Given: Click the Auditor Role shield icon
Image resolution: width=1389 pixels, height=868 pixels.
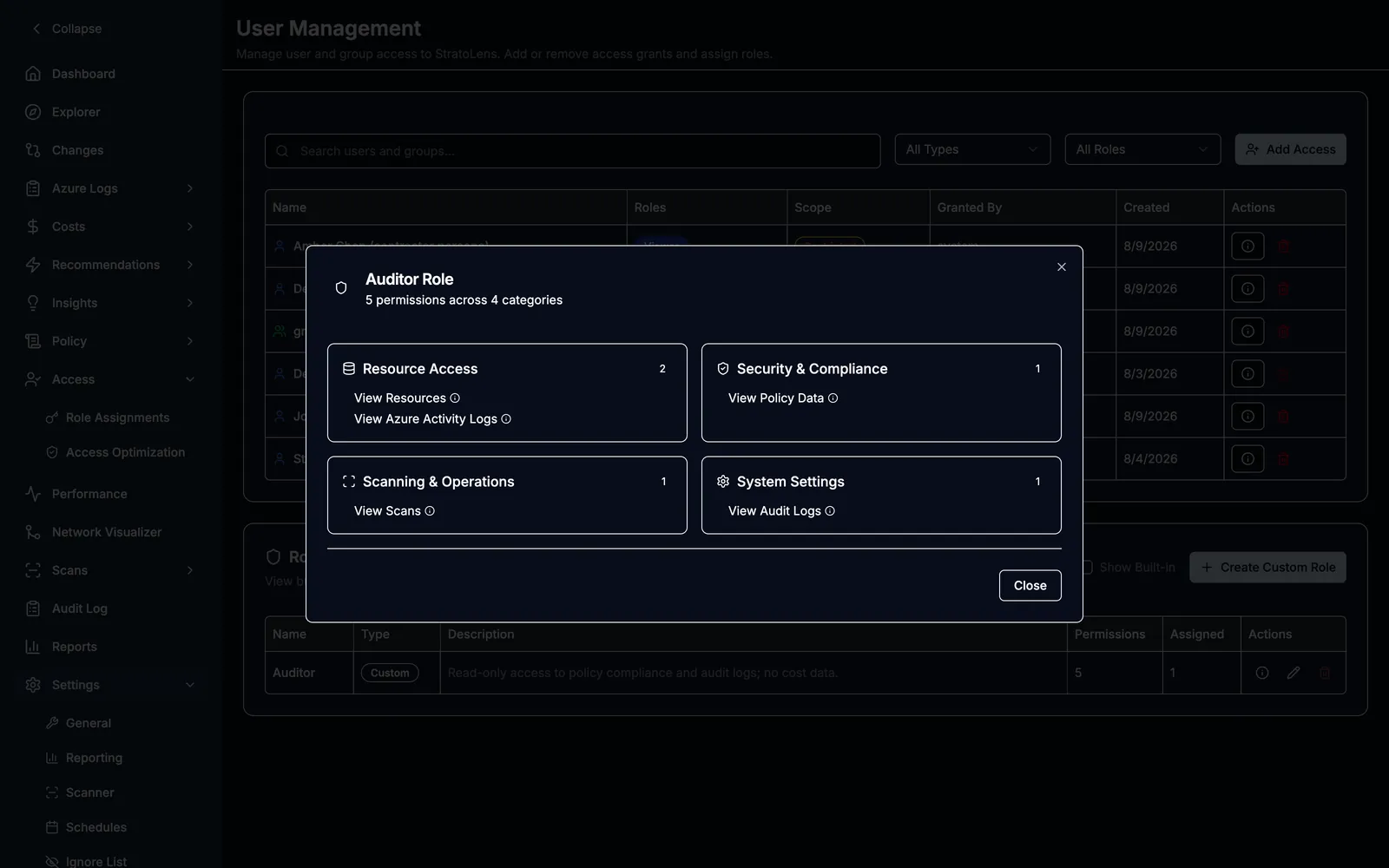Looking at the screenshot, I should click(341, 288).
